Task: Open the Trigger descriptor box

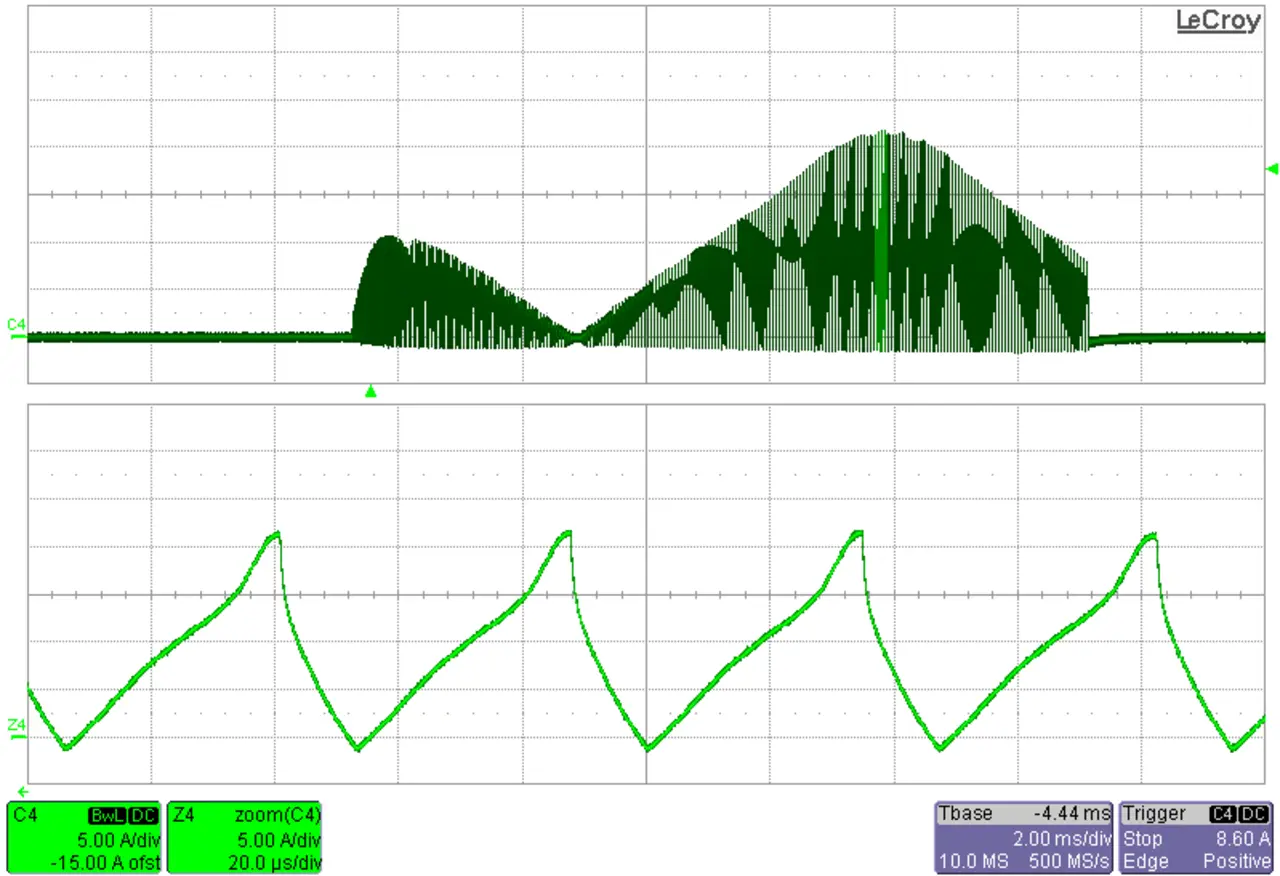Action: coord(1196,836)
